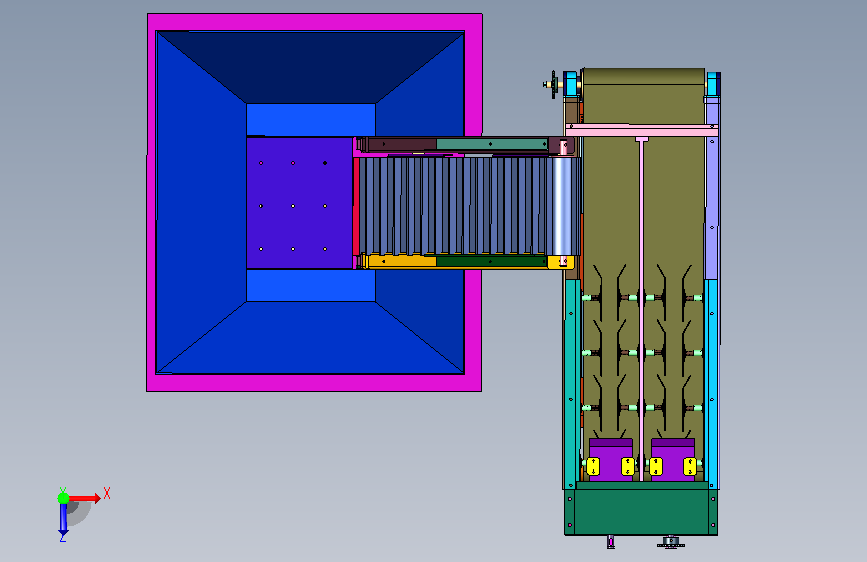Select the white cylindrical roller at belt end
Screen dimensions: 867x562
point(562,206)
